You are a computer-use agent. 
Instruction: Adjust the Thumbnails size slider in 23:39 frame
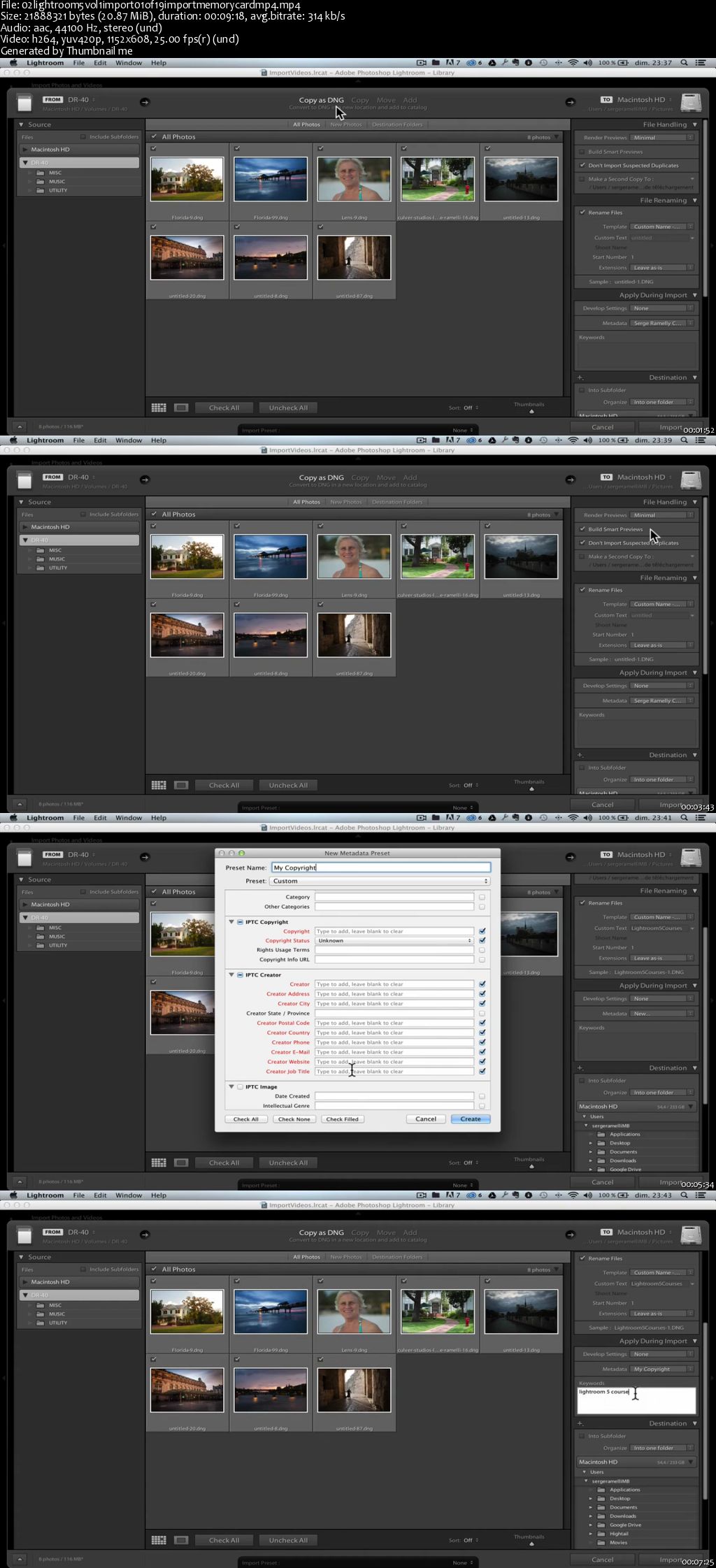pyautogui.click(x=531, y=789)
